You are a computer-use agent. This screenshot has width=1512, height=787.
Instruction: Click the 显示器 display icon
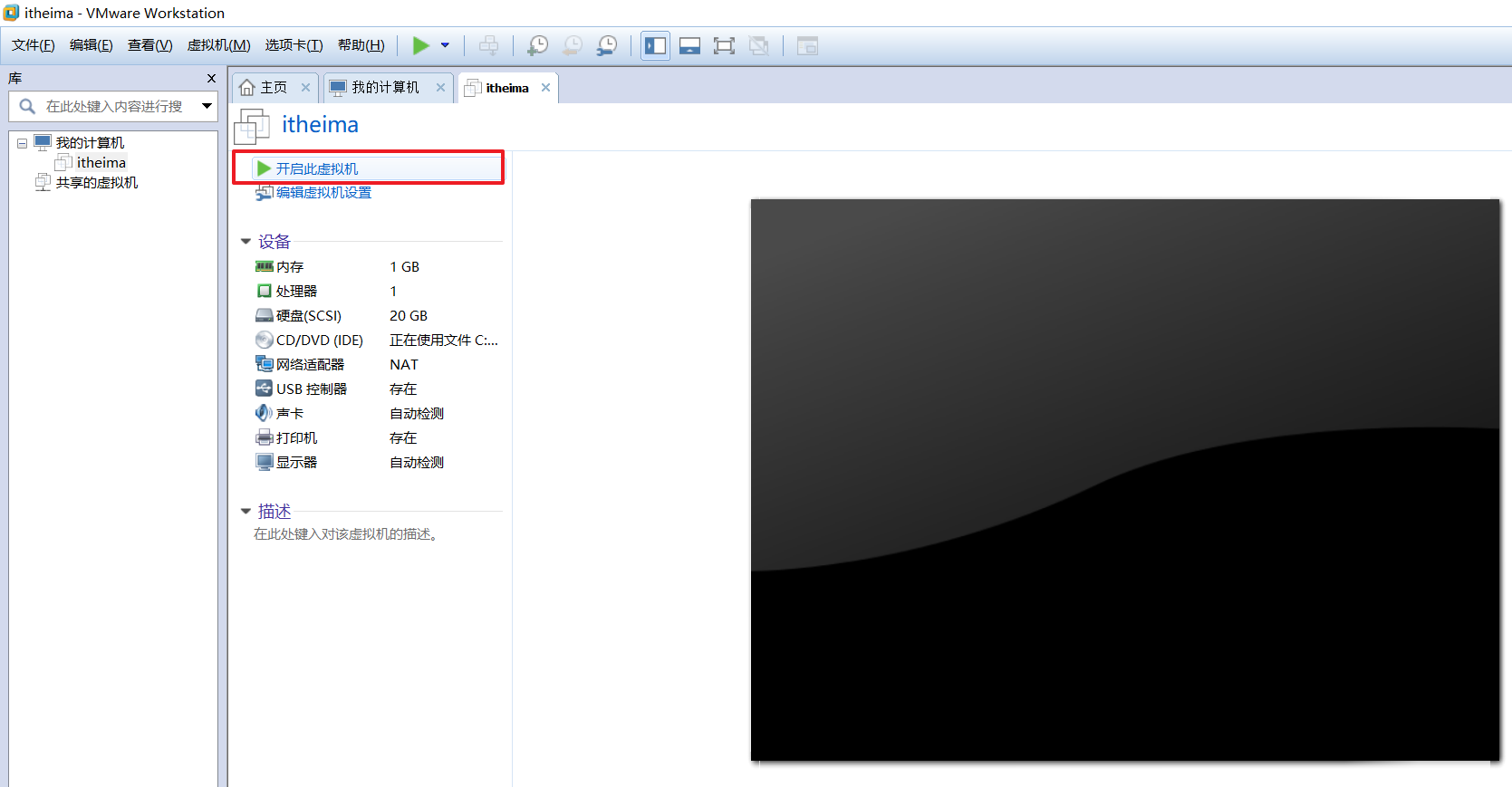tap(264, 462)
